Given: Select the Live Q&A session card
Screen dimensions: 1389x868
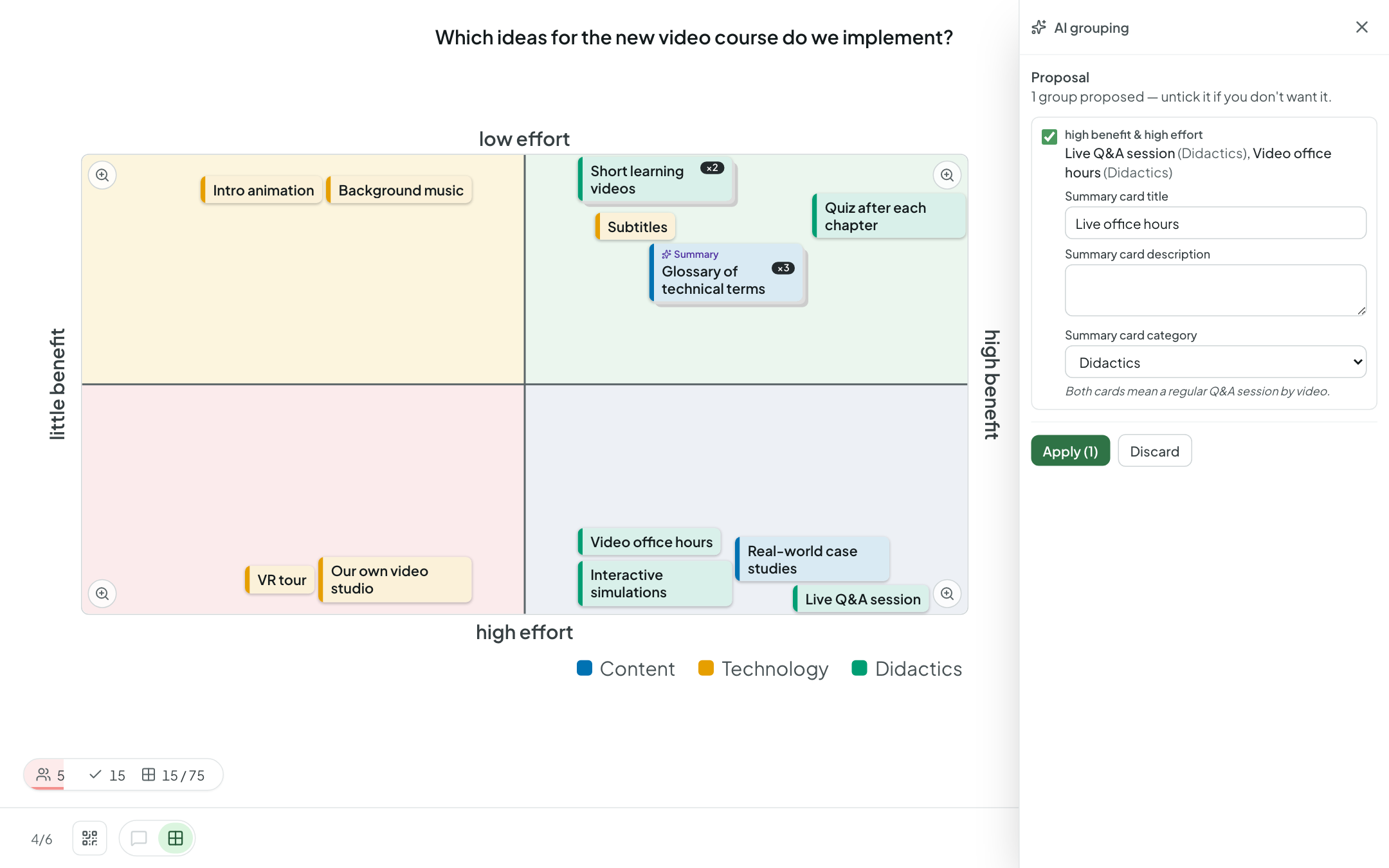Looking at the screenshot, I should click(862, 599).
